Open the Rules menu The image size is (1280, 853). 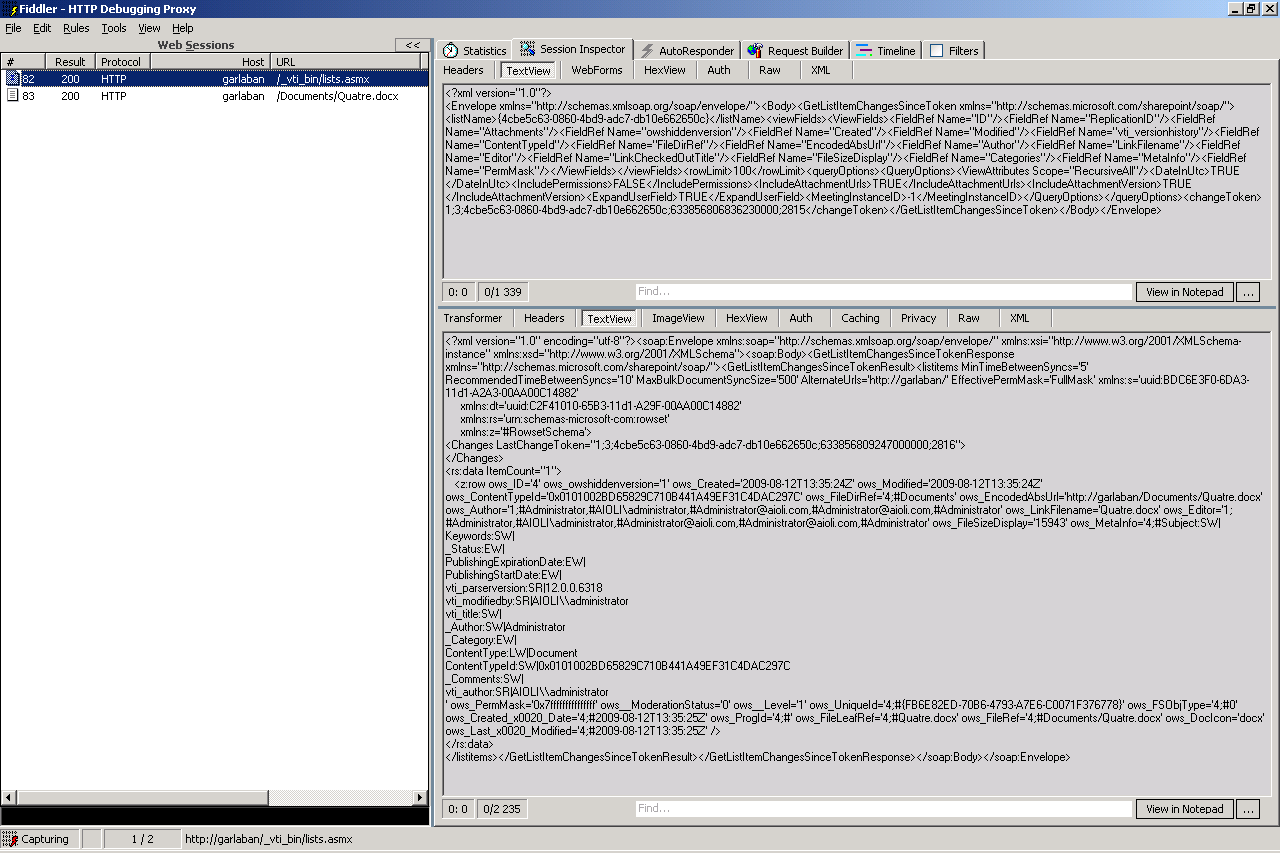tap(76, 28)
